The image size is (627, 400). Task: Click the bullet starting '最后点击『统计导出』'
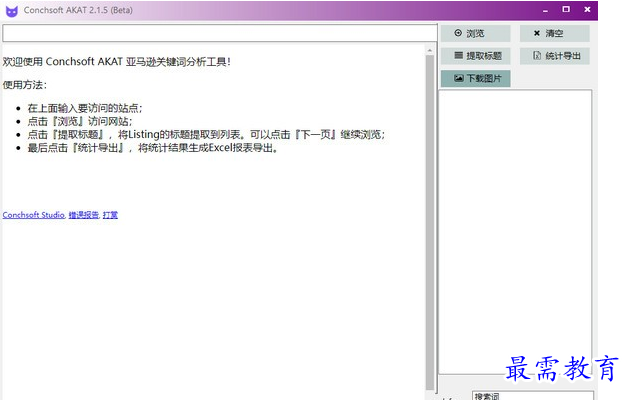click(x=153, y=148)
